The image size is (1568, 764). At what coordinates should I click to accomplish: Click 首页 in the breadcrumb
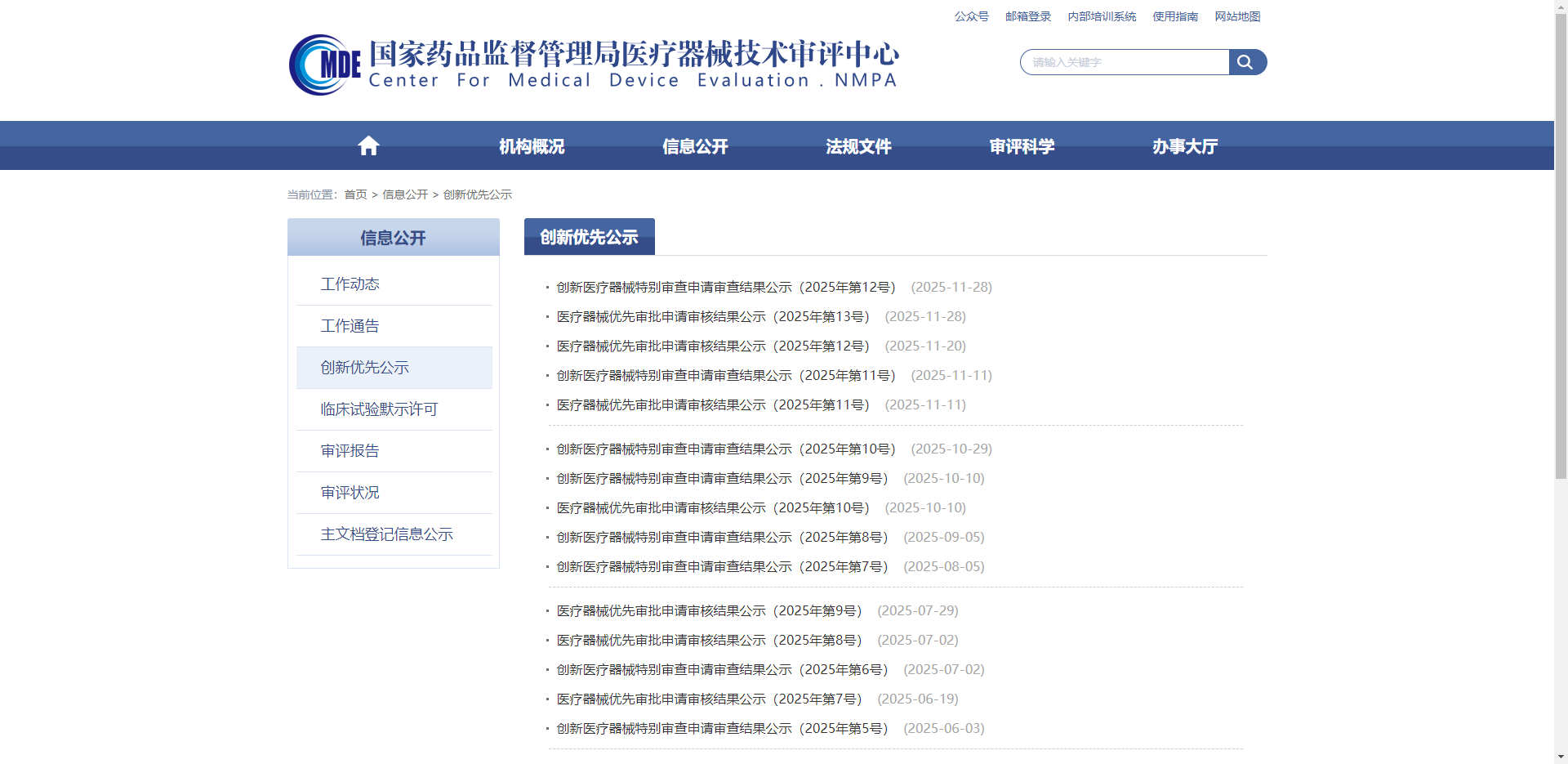355,194
